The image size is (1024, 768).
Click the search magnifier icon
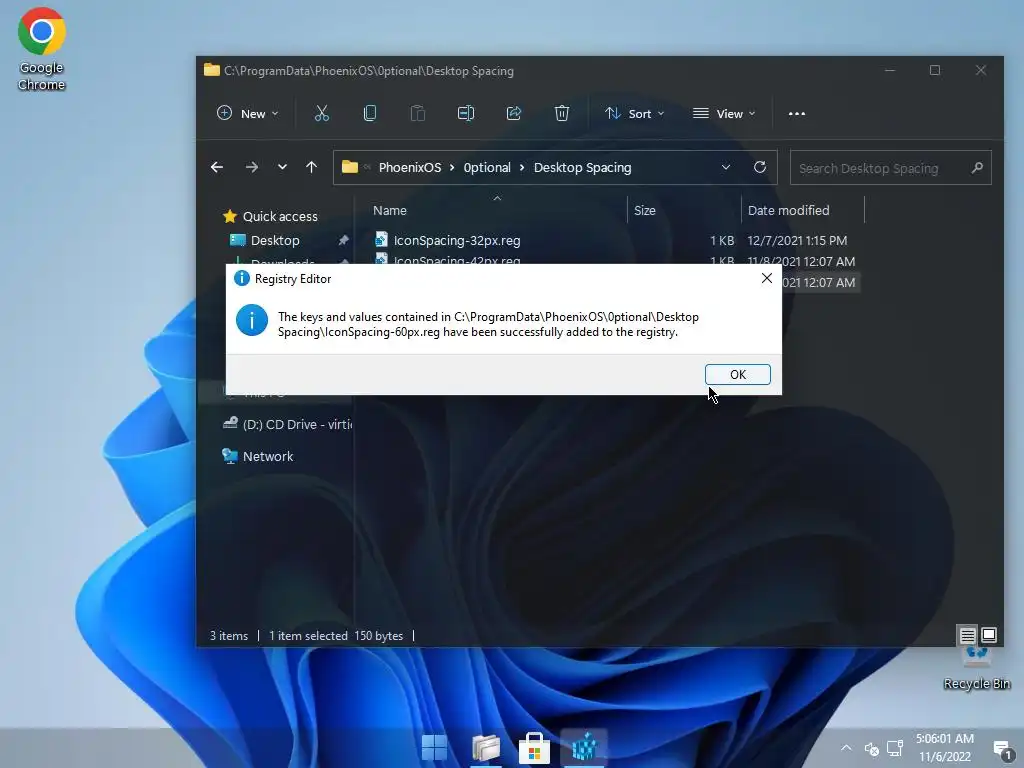(977, 168)
